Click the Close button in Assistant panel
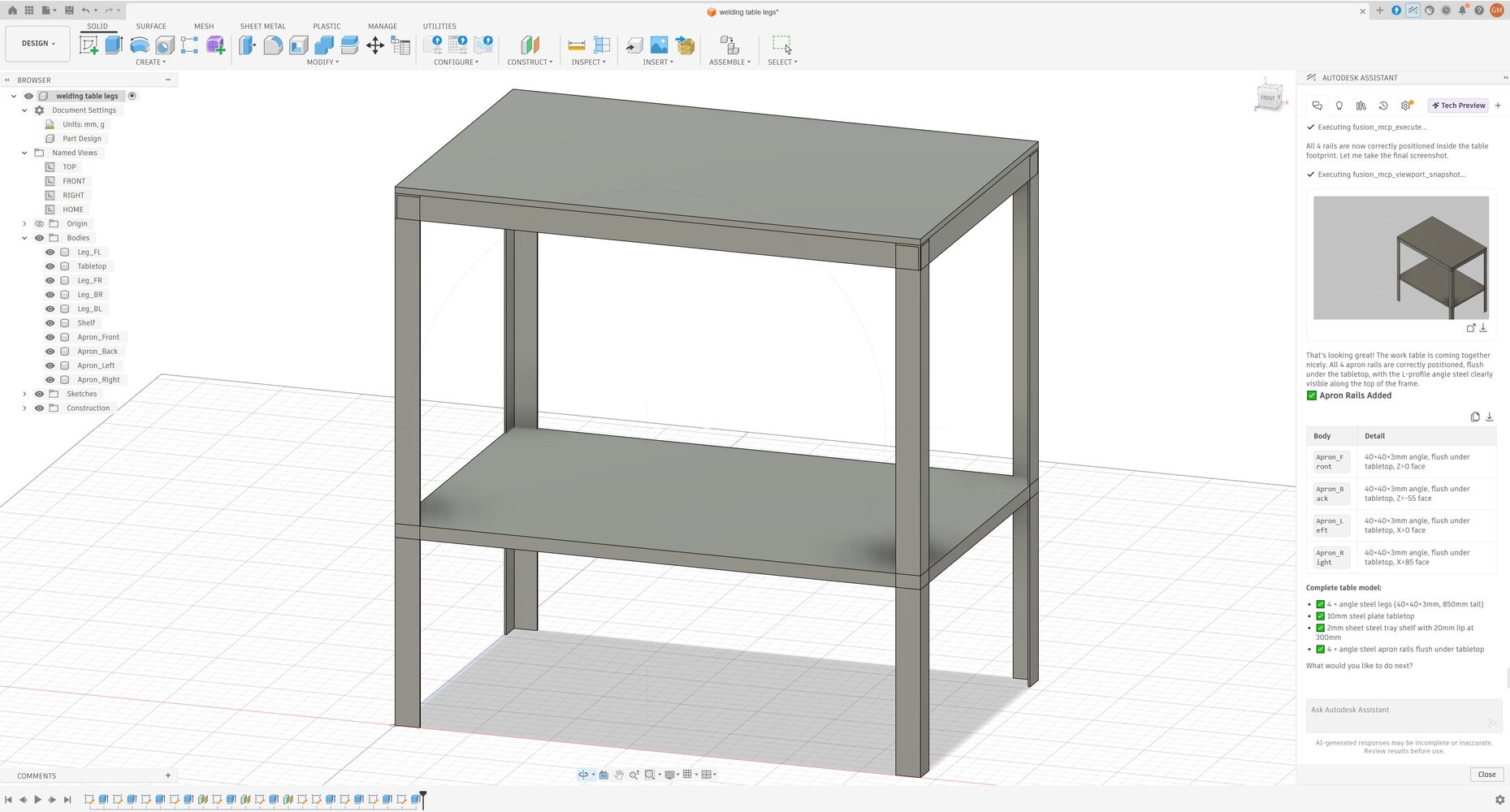Viewport: 1510px width, 812px height. coord(1486,775)
